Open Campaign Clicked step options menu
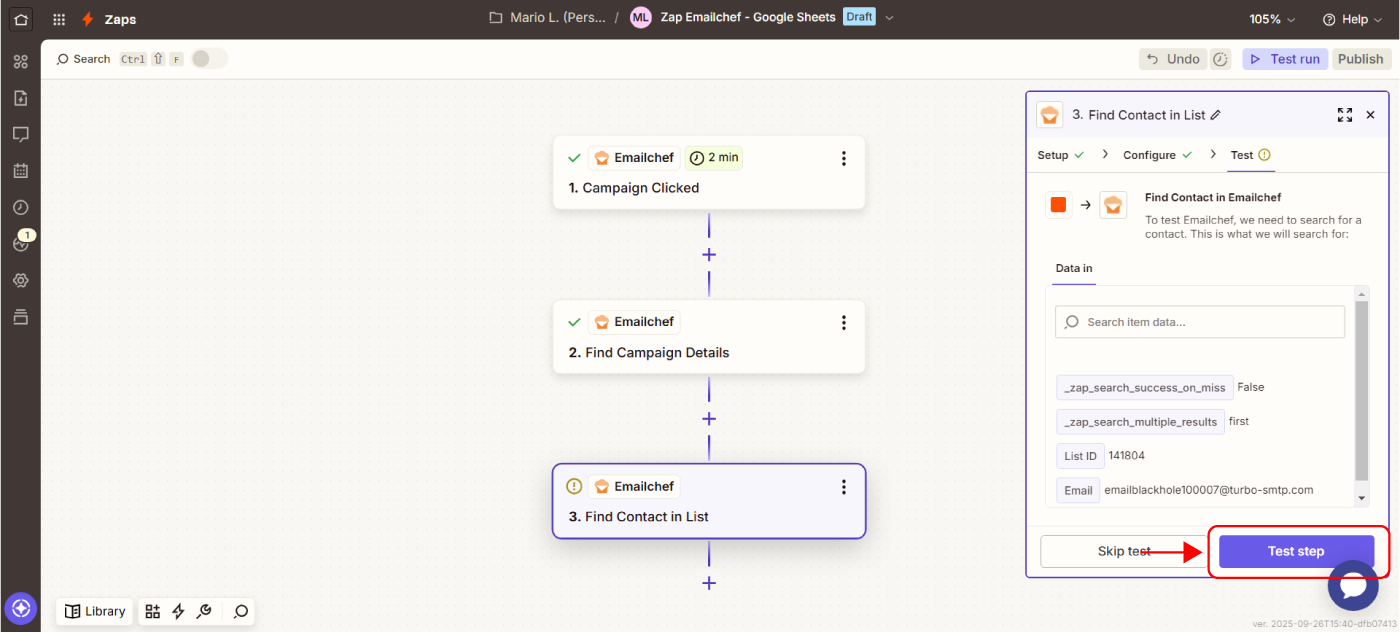This screenshot has width=1400, height=632. pyautogui.click(x=844, y=158)
